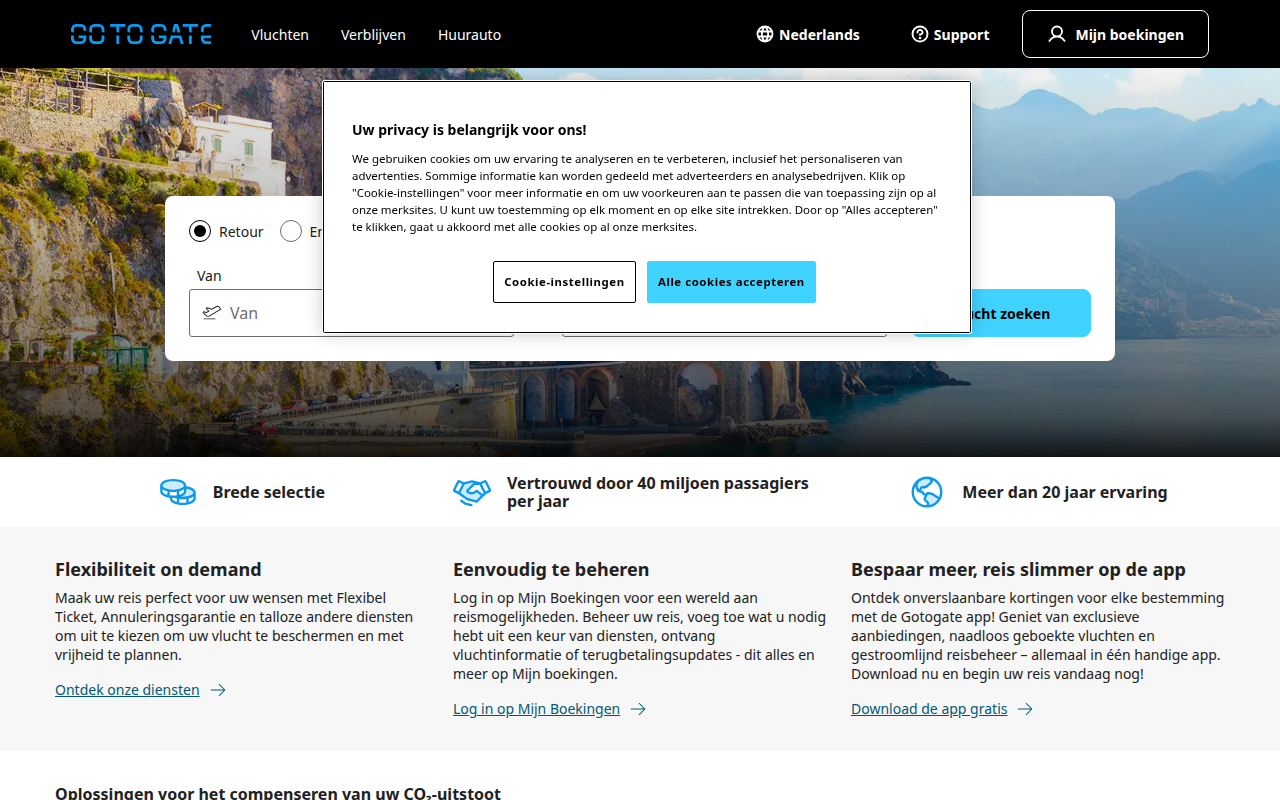The image size is (1280, 800).
Task: Open the Log in op Mijn Boekingen link
Action: pos(536,709)
